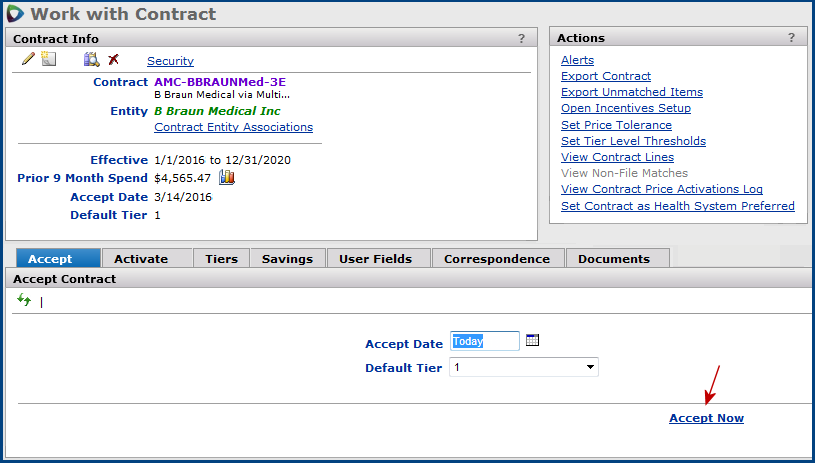Select the User Fields tab

375,259
